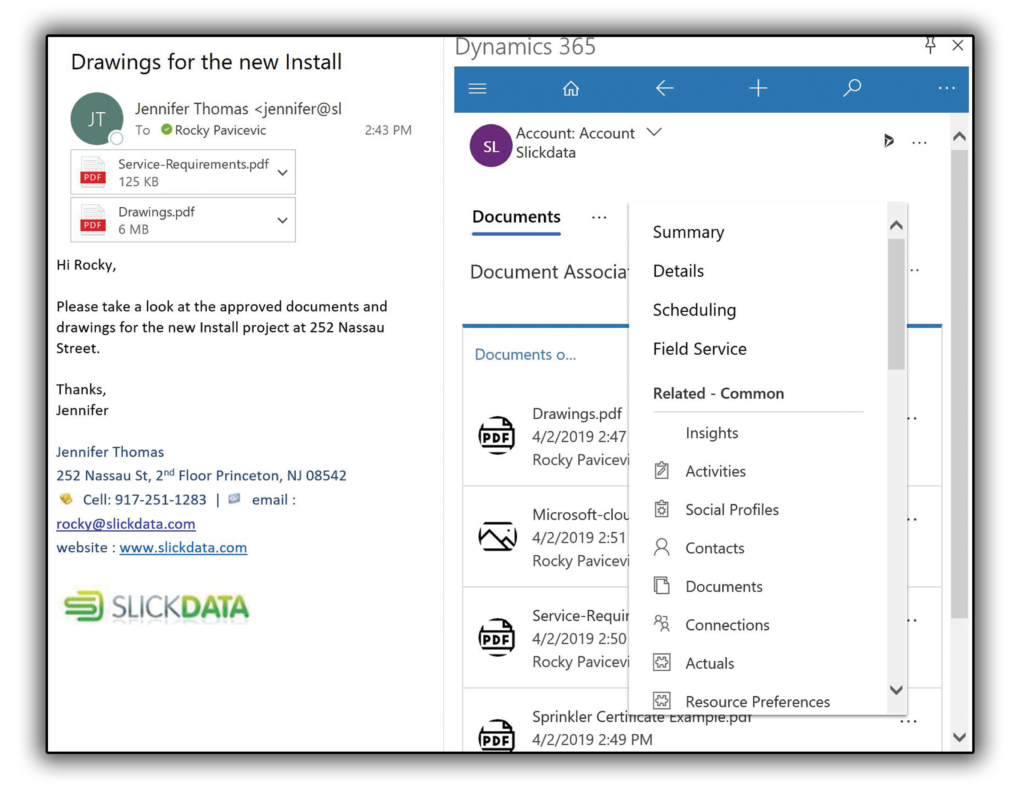Go to Dynamics 365 home
Image resolution: width=1024 pixels, height=791 pixels.
point(571,88)
